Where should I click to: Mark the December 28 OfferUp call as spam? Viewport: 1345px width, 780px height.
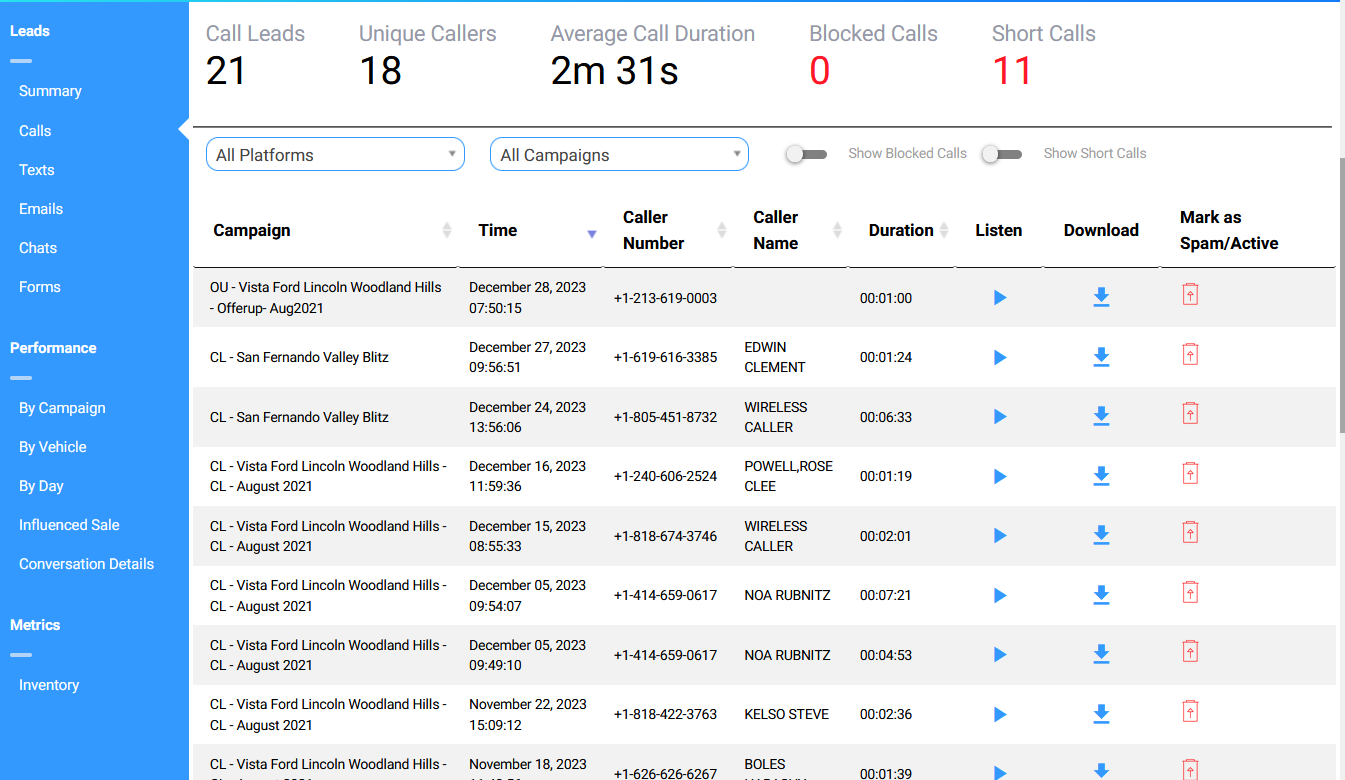click(x=1190, y=294)
